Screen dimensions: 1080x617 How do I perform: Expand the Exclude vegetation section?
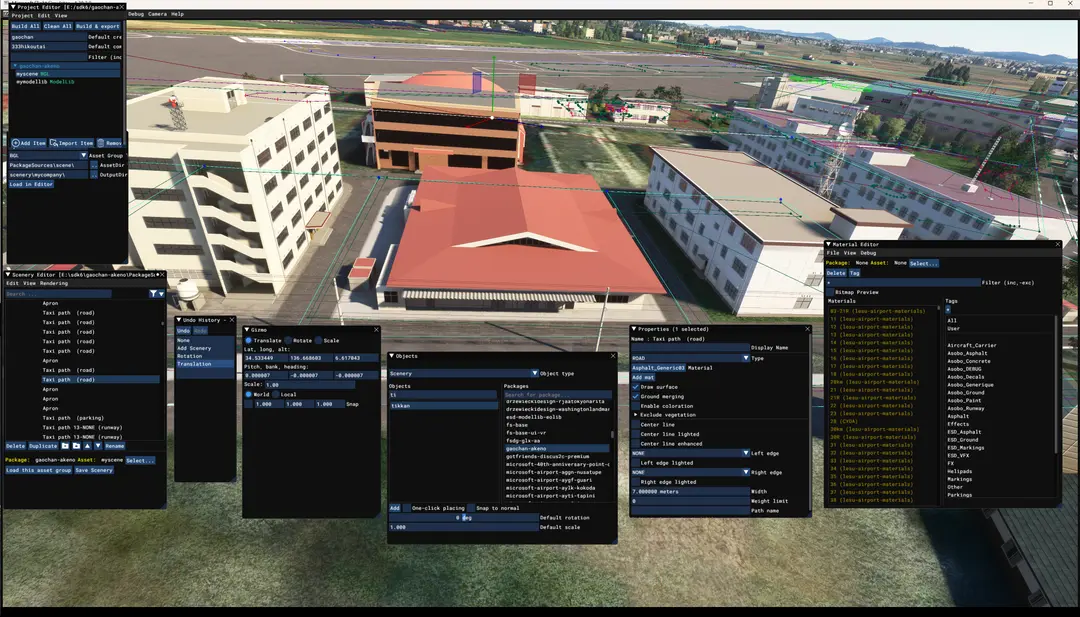click(636, 415)
